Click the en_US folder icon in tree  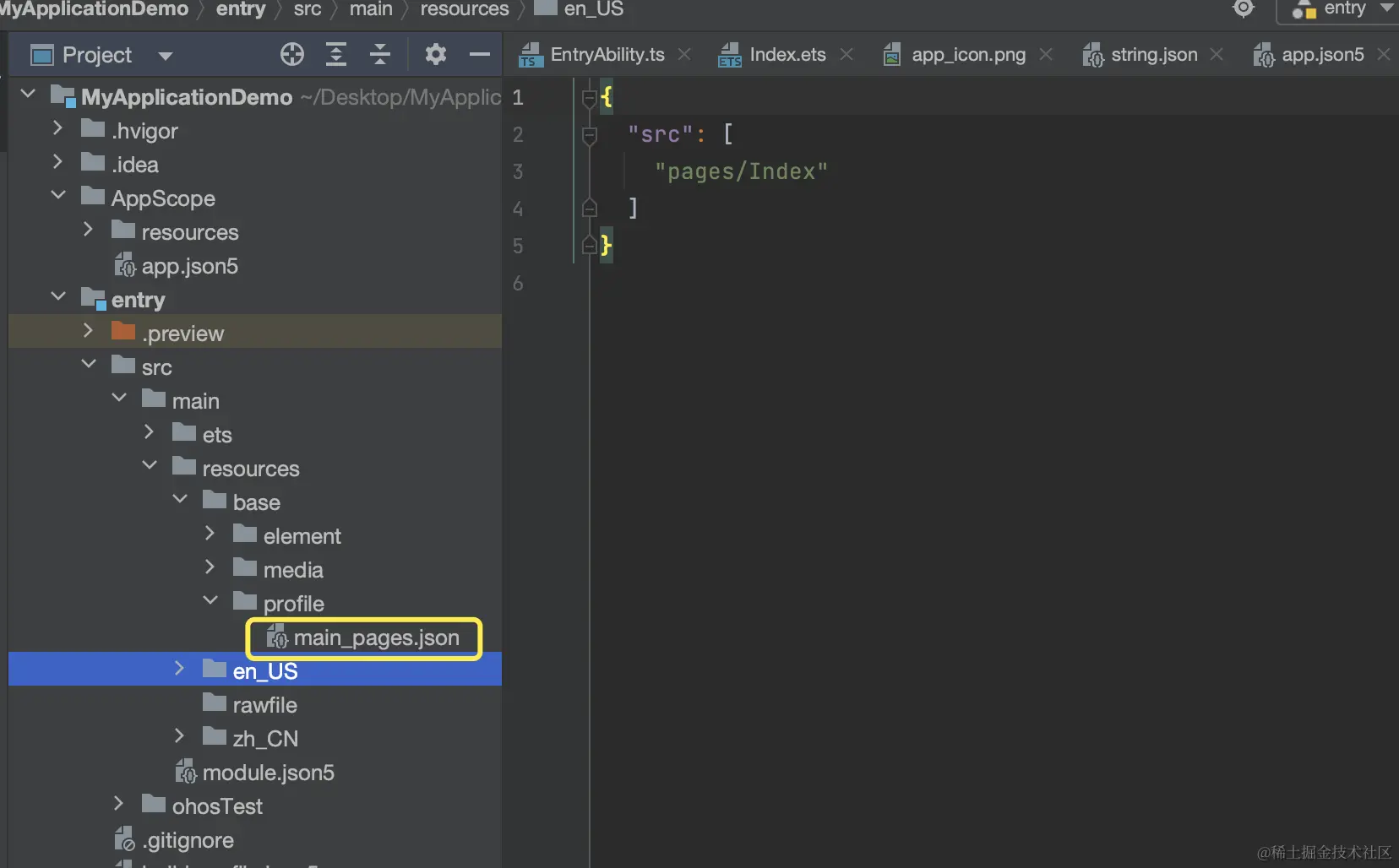[215, 669]
